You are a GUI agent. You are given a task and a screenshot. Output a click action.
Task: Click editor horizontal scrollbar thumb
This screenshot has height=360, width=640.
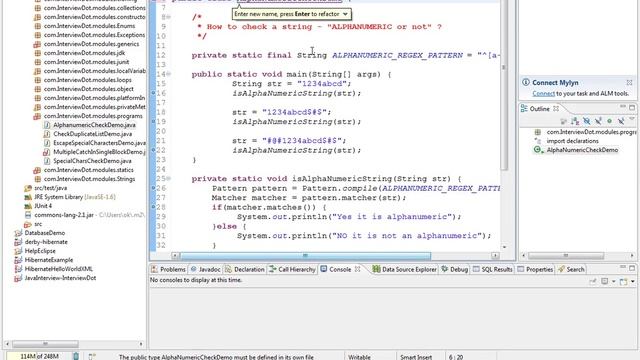tap(305, 256)
